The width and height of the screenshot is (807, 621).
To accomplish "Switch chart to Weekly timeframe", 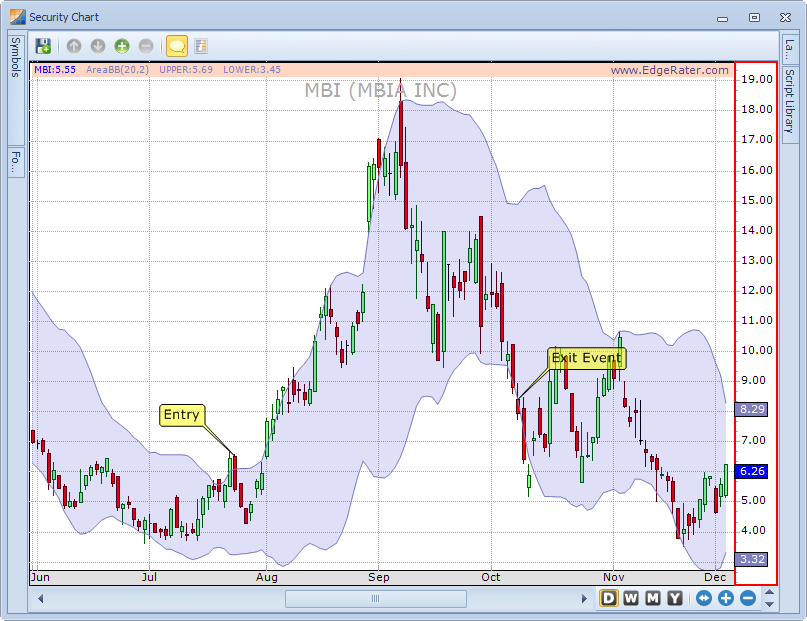I will coord(630,598).
